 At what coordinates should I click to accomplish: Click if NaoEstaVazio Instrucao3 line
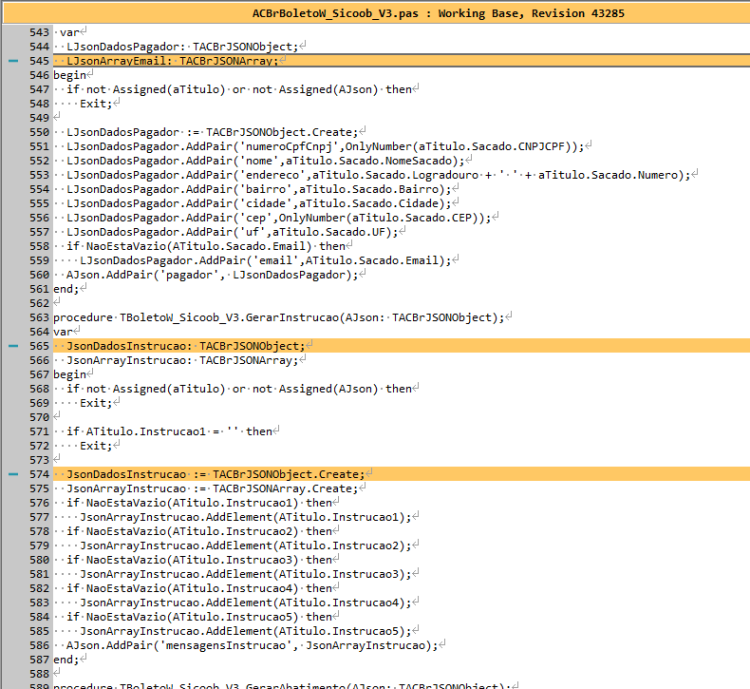199,560
